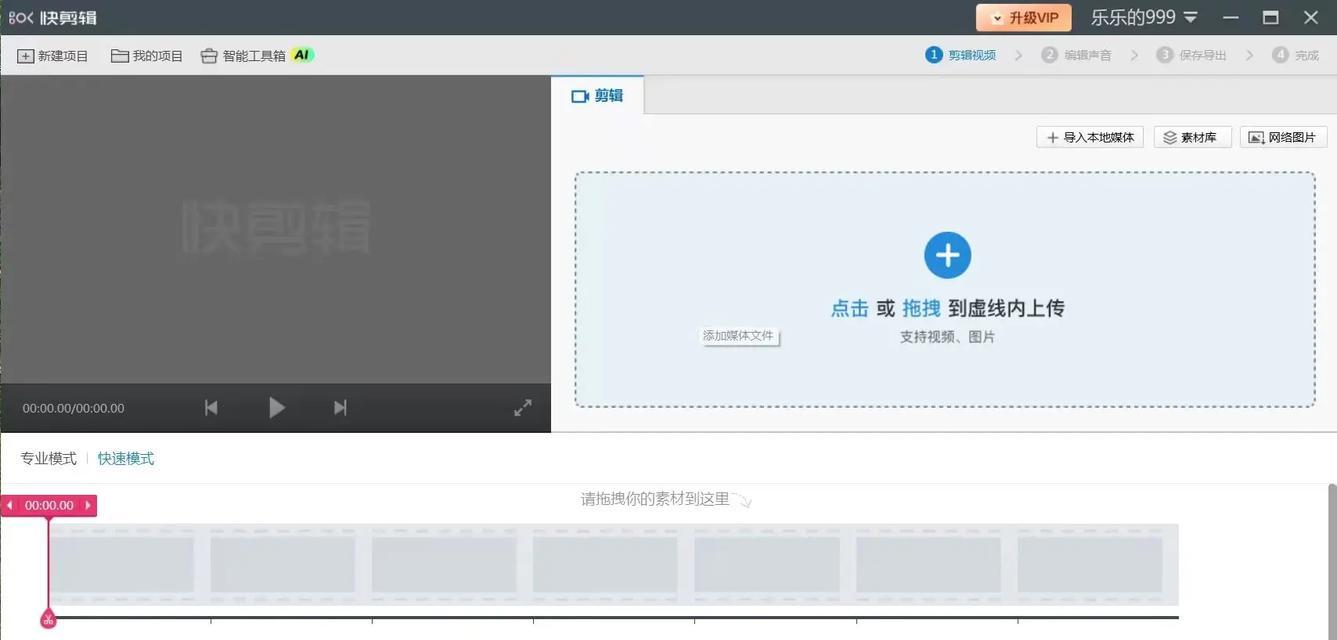Image resolution: width=1337 pixels, height=640 pixels.
Task: Click the right arrow on timecode marker
Action: coord(88,505)
